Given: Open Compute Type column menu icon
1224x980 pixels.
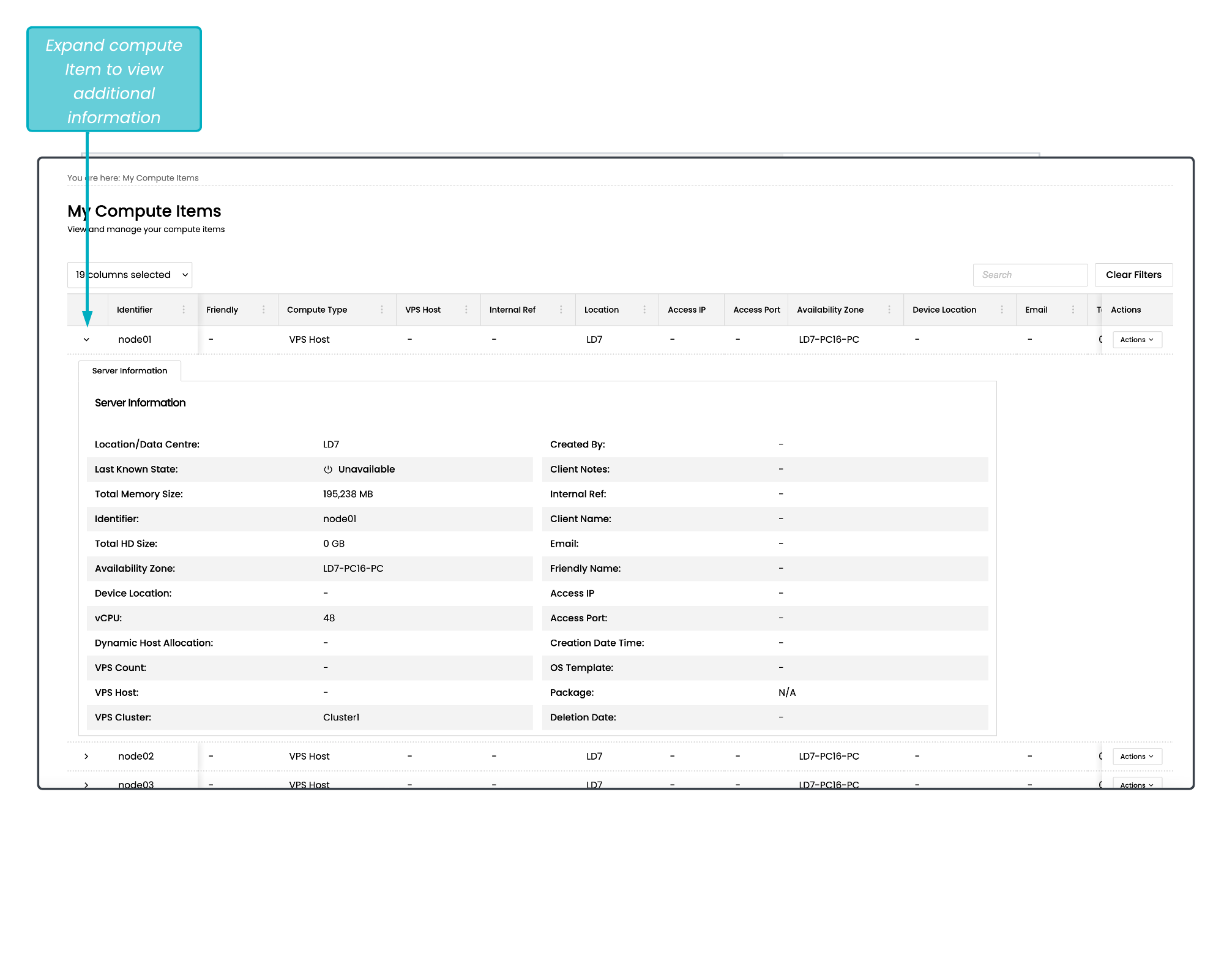Looking at the screenshot, I should pos(382,310).
